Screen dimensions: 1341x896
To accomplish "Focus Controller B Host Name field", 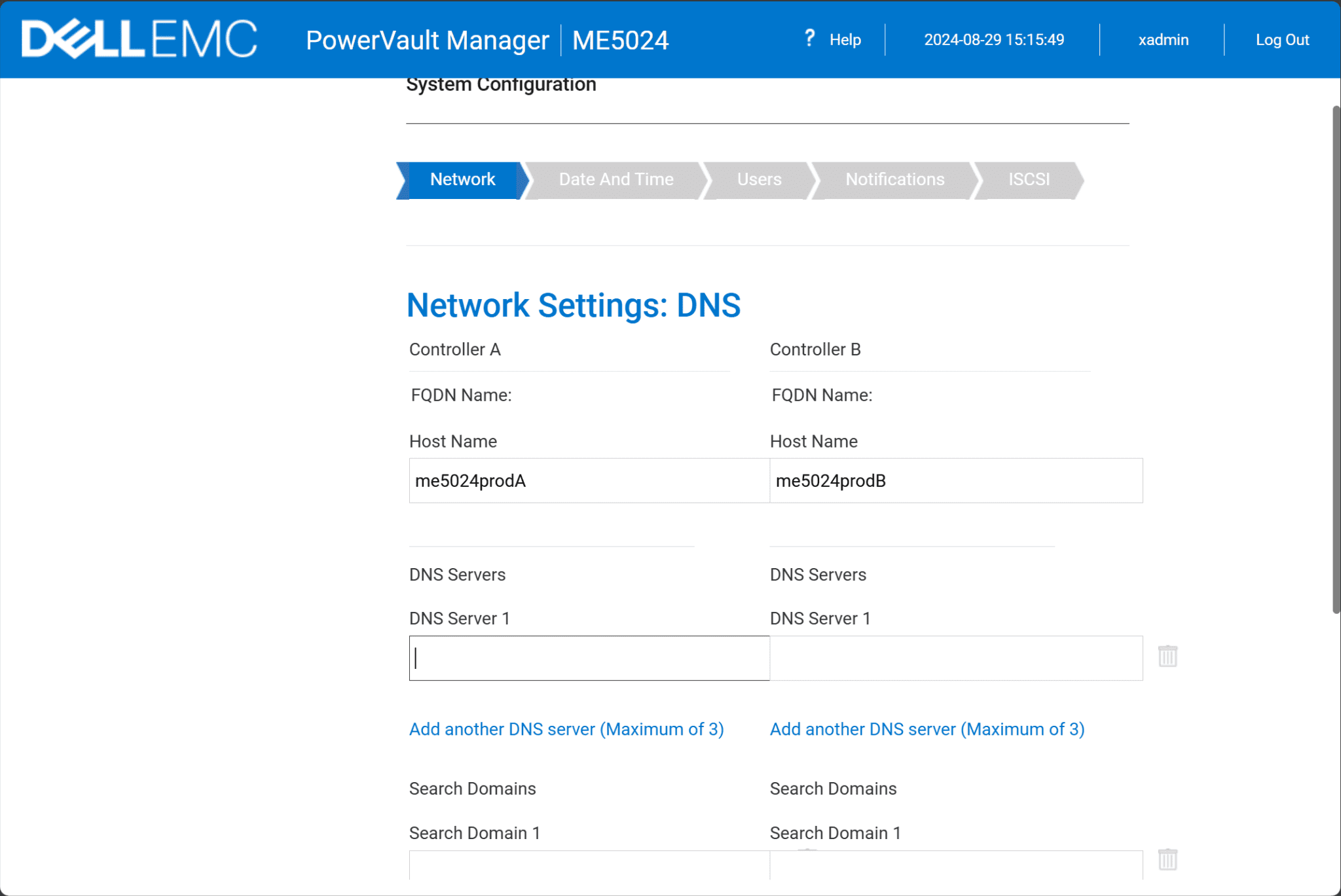I will (955, 481).
